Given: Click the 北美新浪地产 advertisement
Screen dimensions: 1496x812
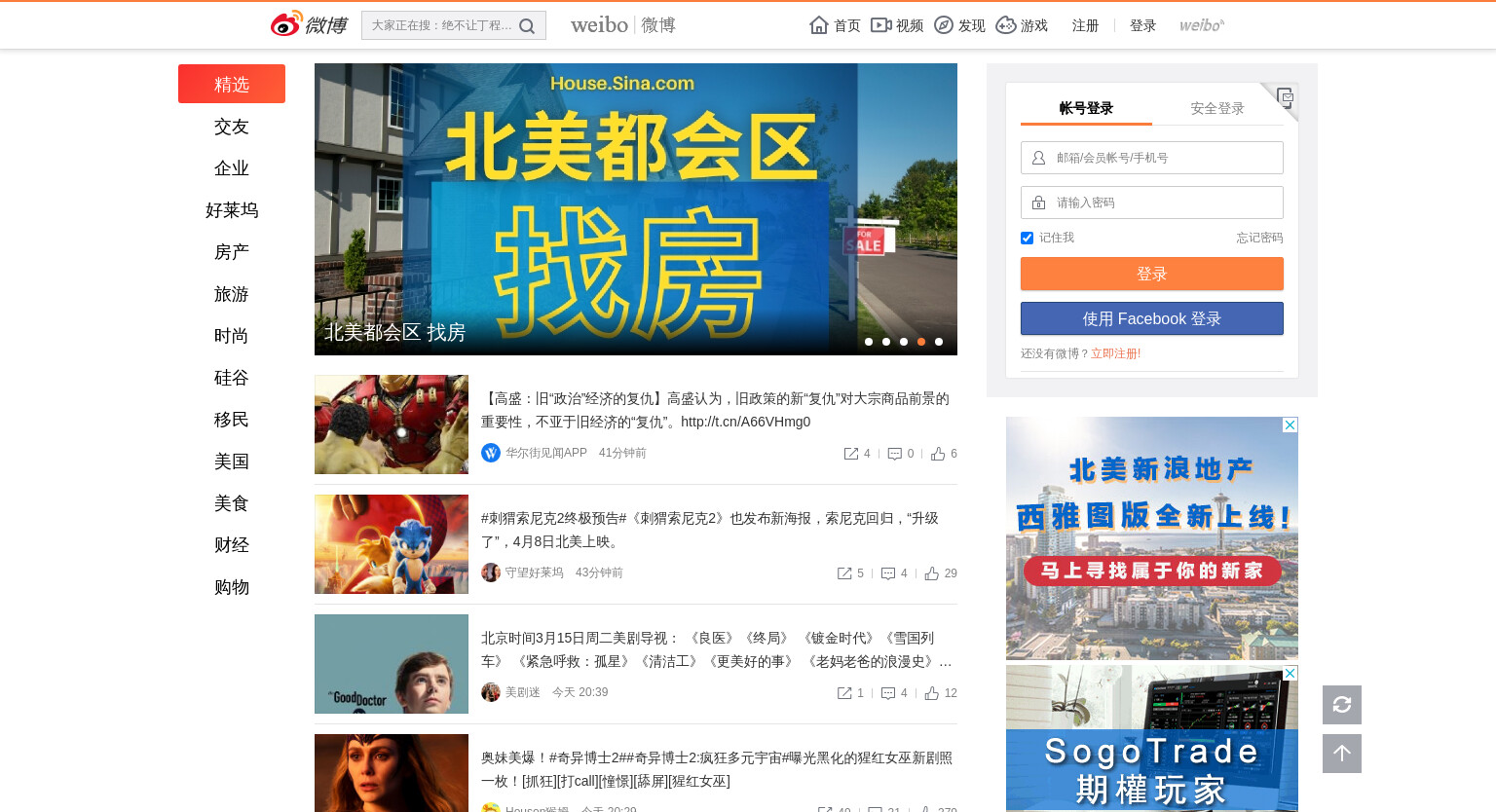Looking at the screenshot, I should (1152, 538).
